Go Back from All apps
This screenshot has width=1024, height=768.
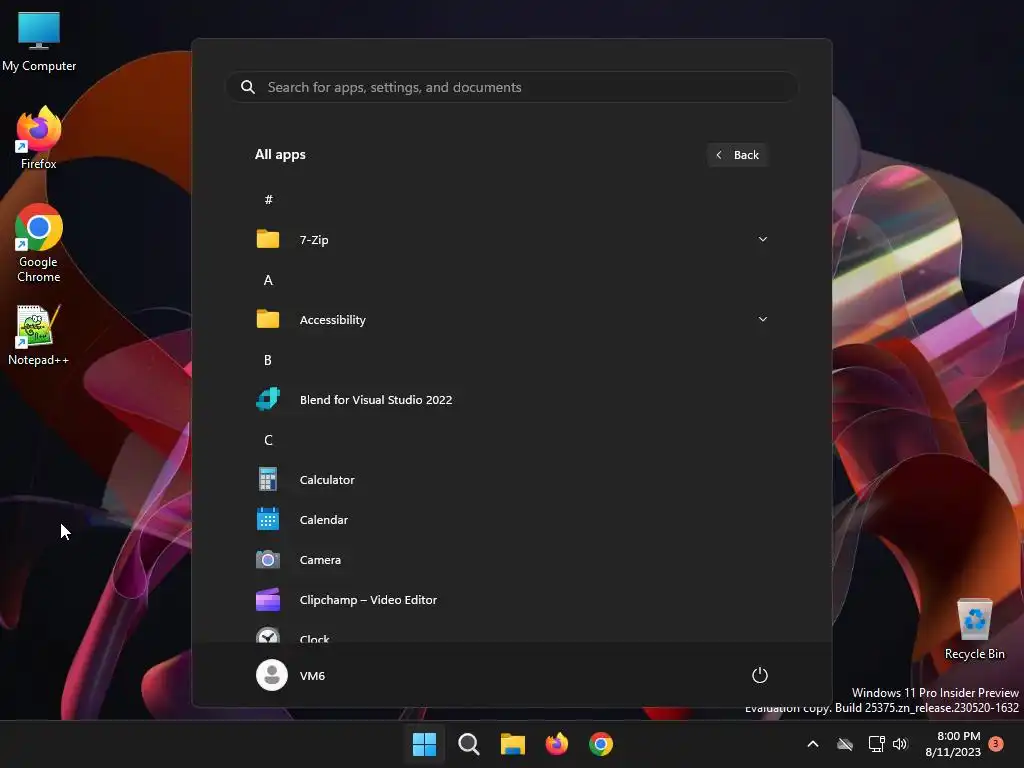click(x=737, y=155)
